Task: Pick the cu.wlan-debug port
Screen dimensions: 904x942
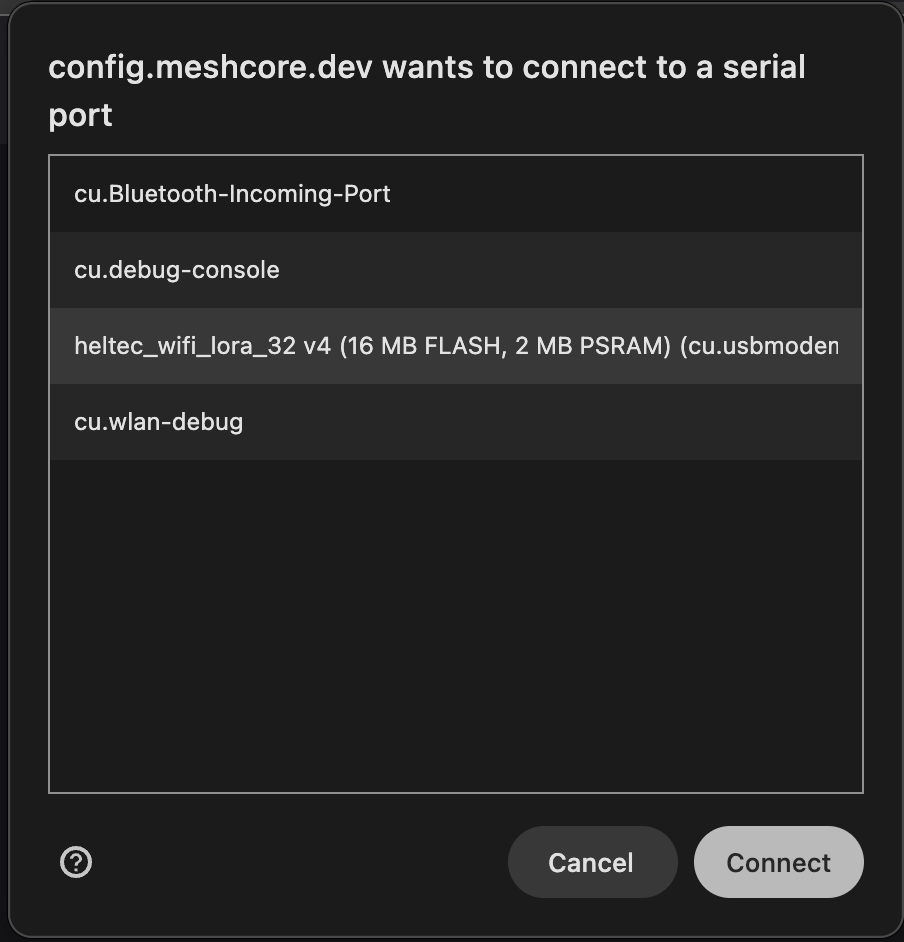Action: (x=159, y=422)
